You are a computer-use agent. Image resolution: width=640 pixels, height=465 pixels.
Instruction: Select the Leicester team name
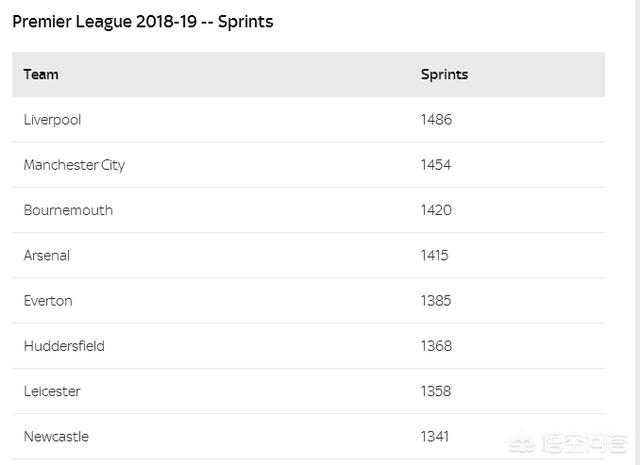[x=52, y=391]
